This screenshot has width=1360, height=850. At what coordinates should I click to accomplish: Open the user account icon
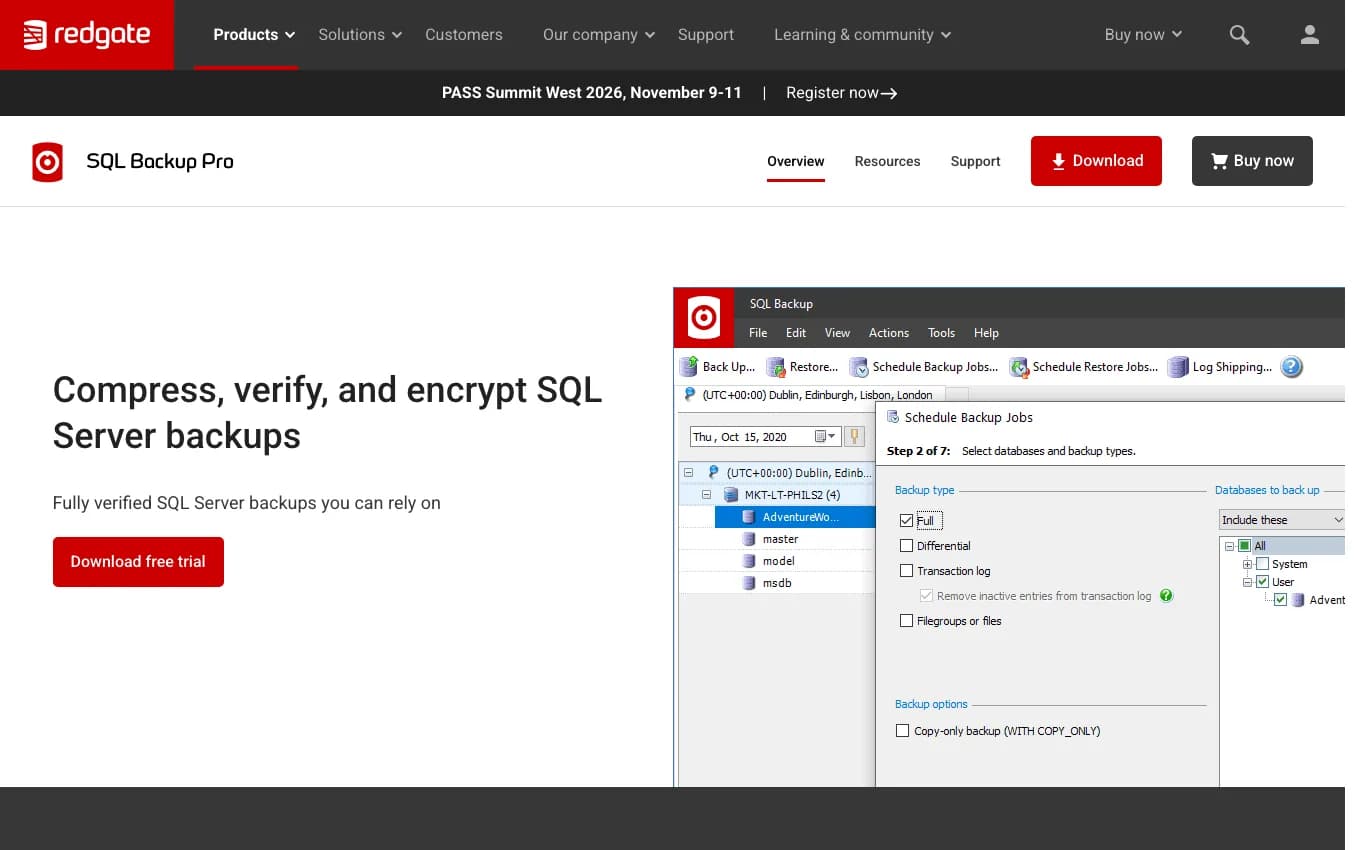point(1309,35)
